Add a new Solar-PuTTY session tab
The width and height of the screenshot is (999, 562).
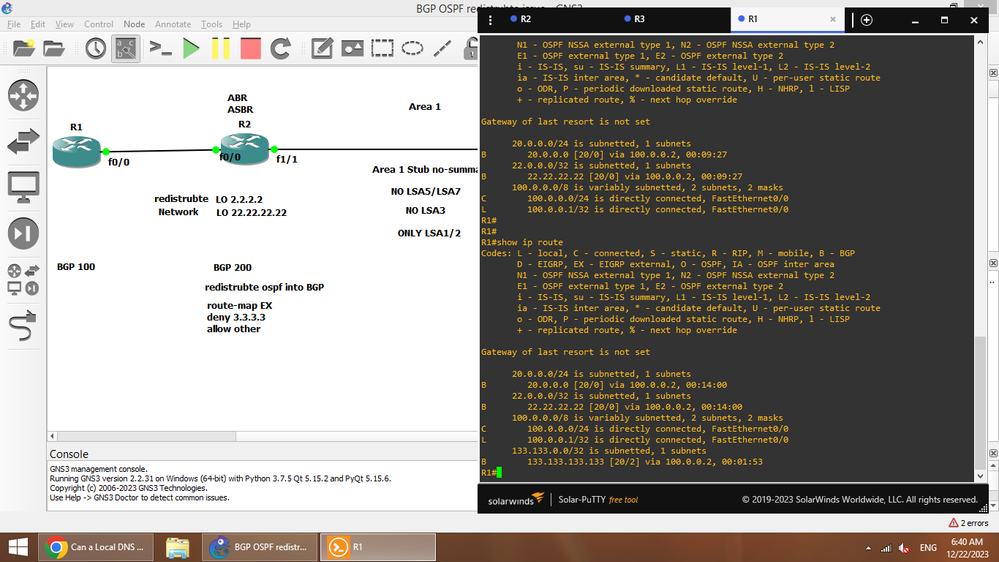(x=866, y=20)
